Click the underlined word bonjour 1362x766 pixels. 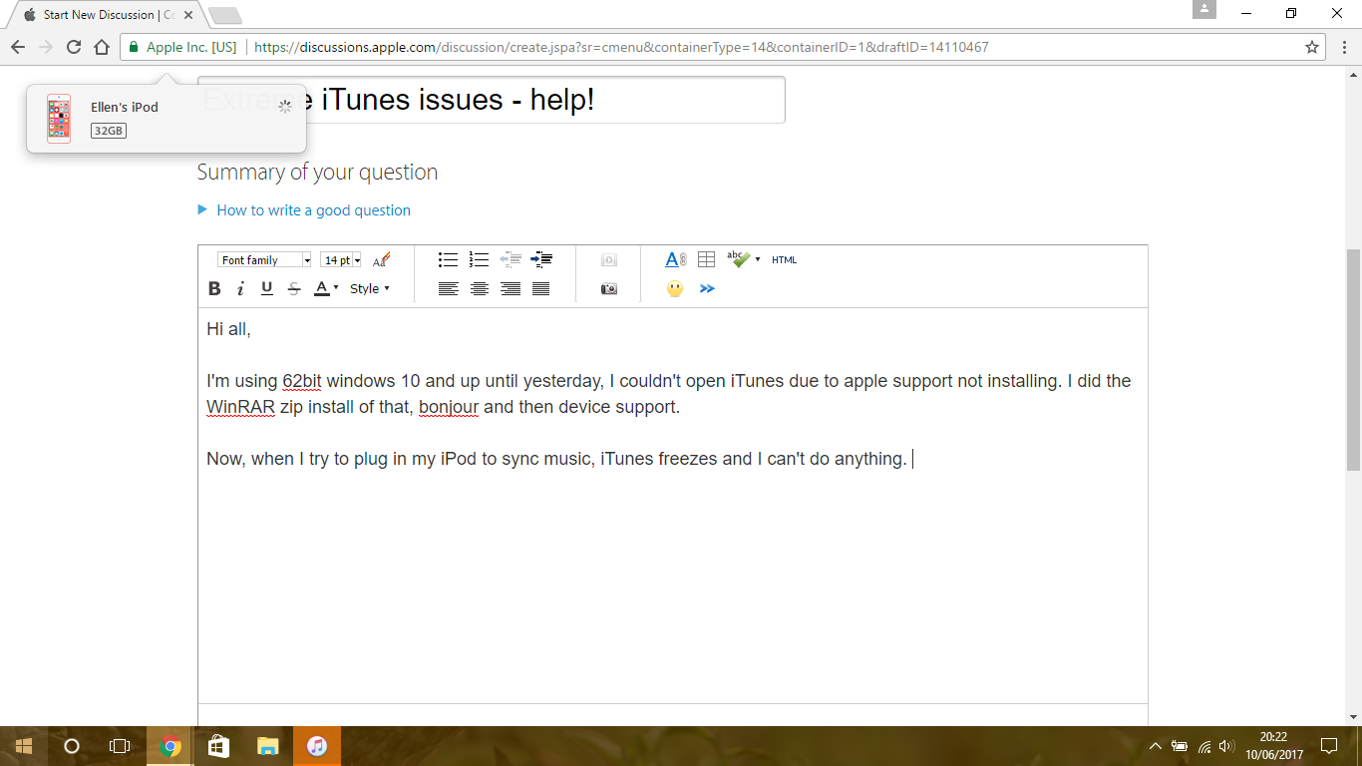tap(449, 407)
